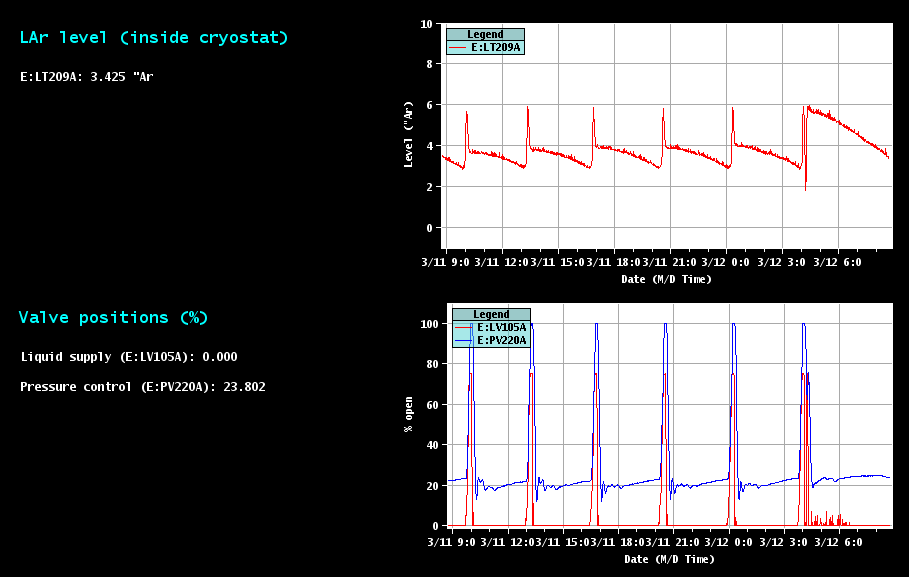Click the Valve positions (%) heading
Screen dimensions: 909x577
(x=113, y=318)
